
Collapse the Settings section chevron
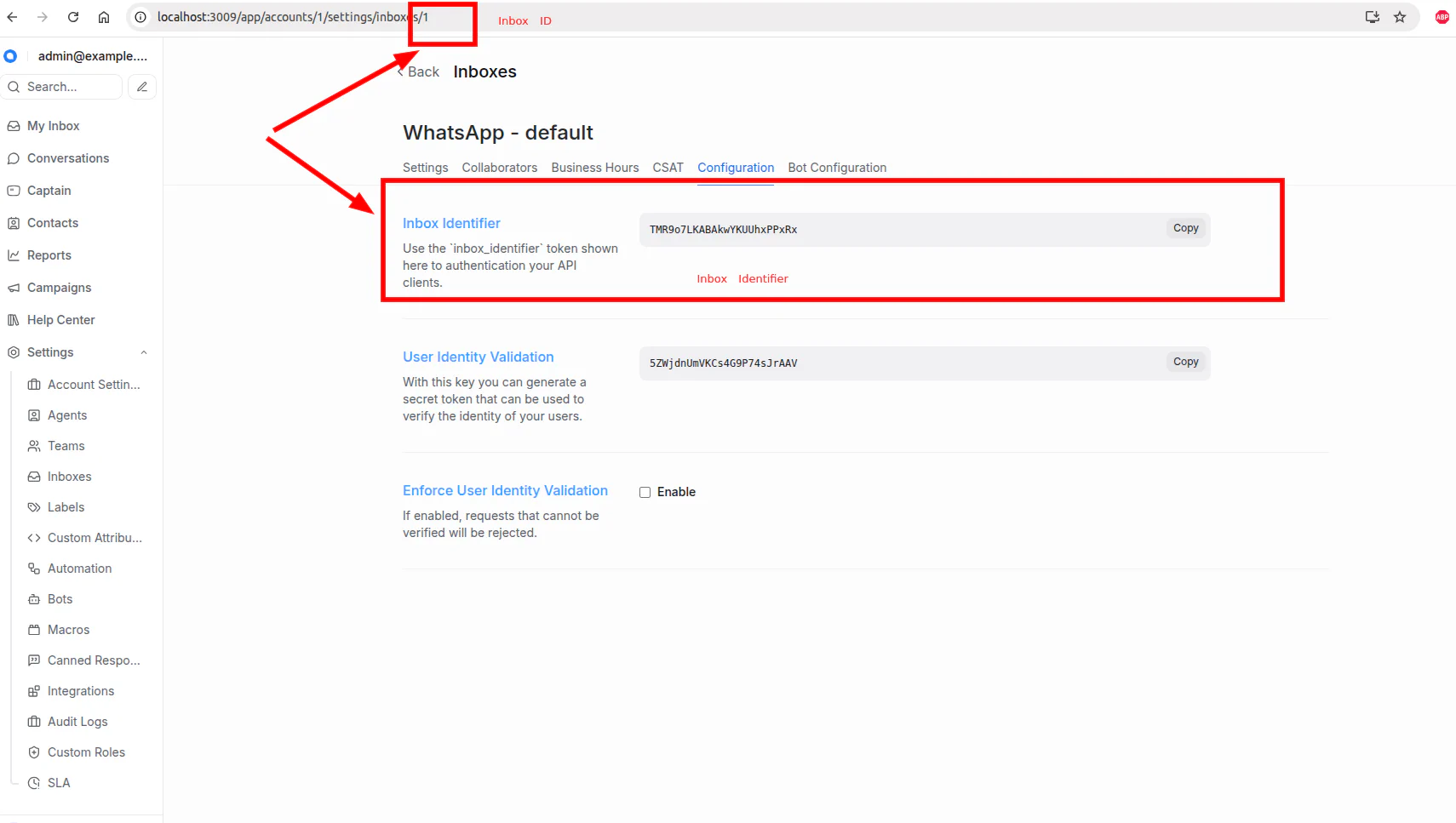[144, 352]
